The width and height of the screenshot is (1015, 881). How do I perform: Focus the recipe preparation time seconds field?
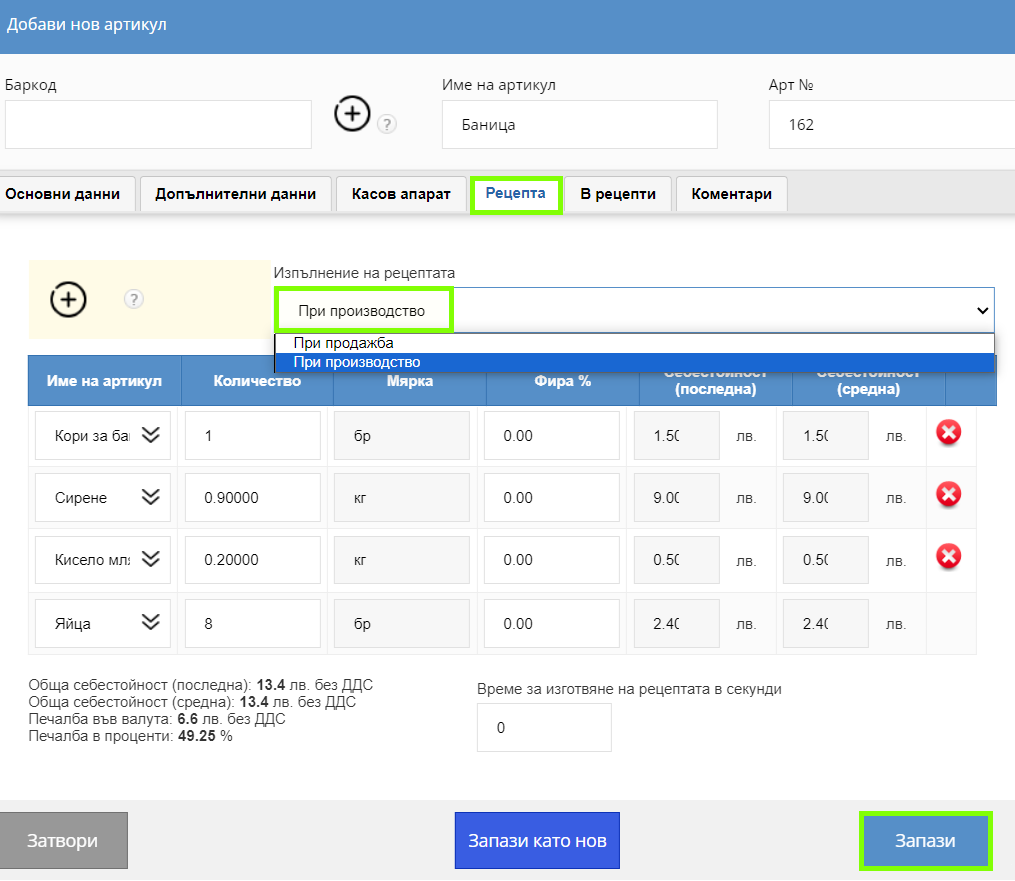point(544,728)
